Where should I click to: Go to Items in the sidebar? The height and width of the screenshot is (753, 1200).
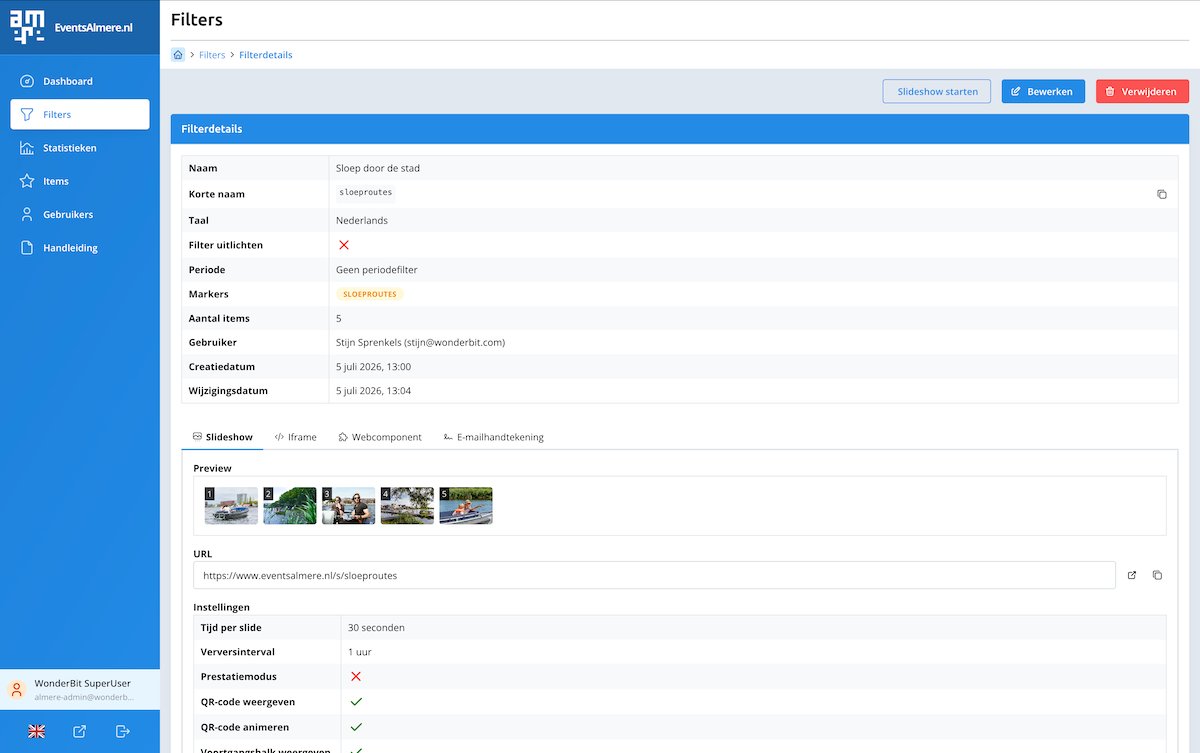tap(80, 181)
